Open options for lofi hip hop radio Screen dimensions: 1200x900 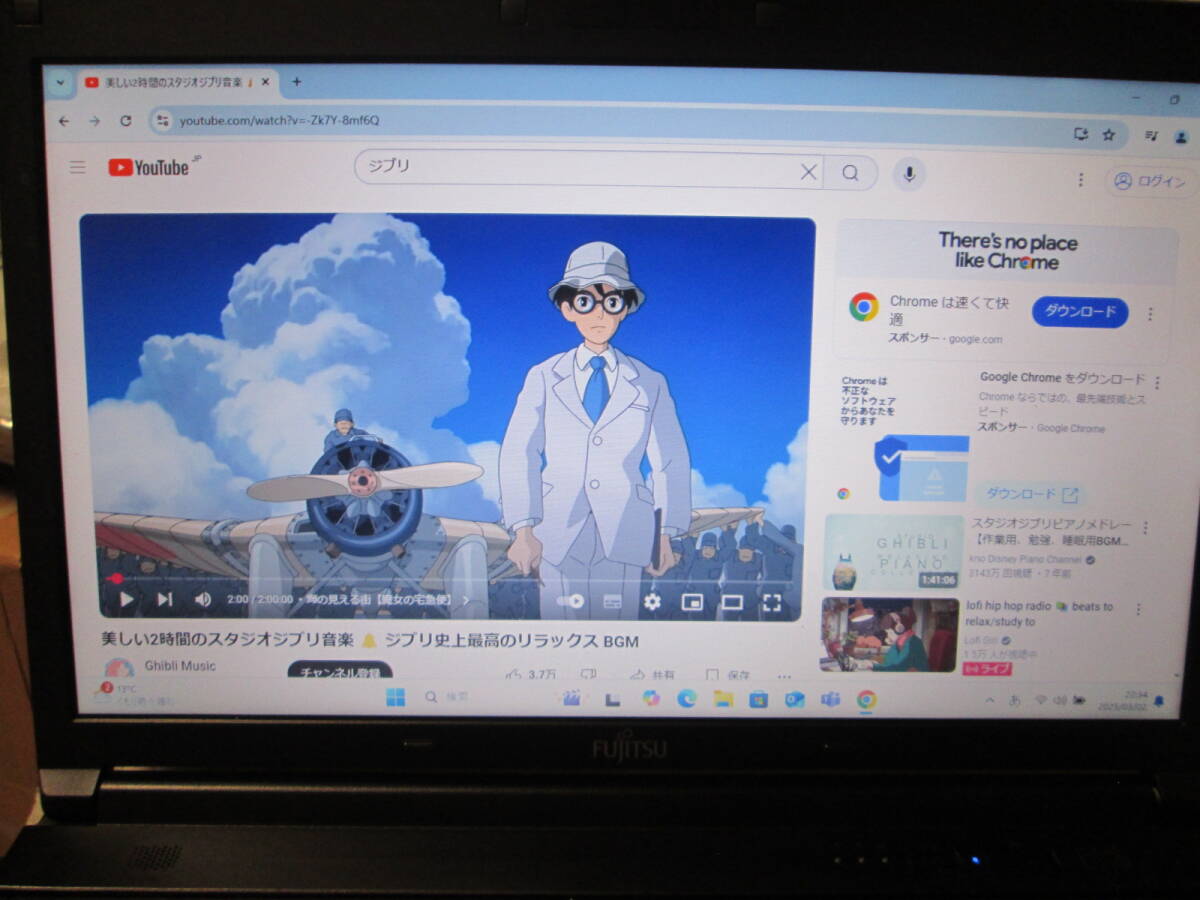pyautogui.click(x=1138, y=609)
